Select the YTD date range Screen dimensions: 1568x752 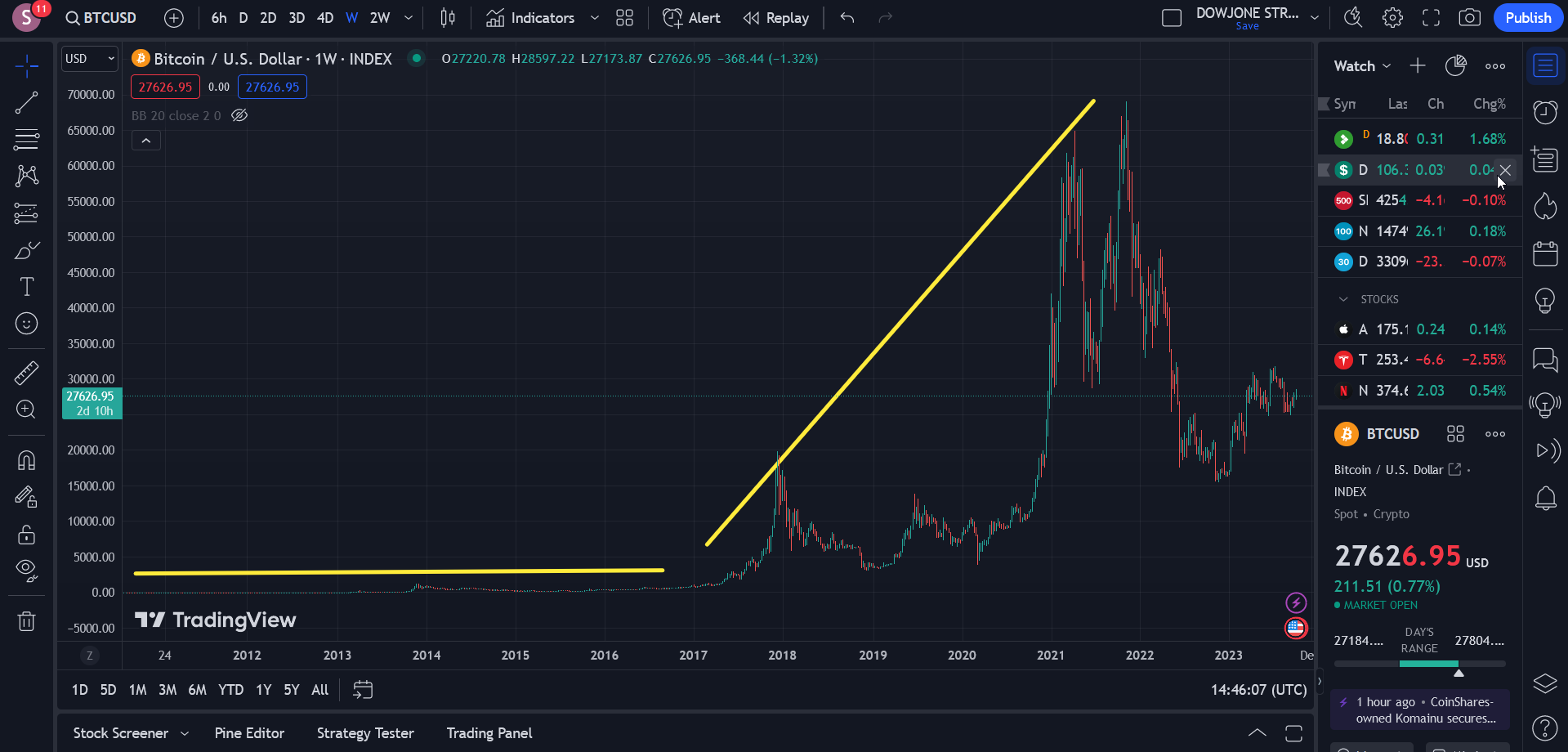[x=231, y=690]
